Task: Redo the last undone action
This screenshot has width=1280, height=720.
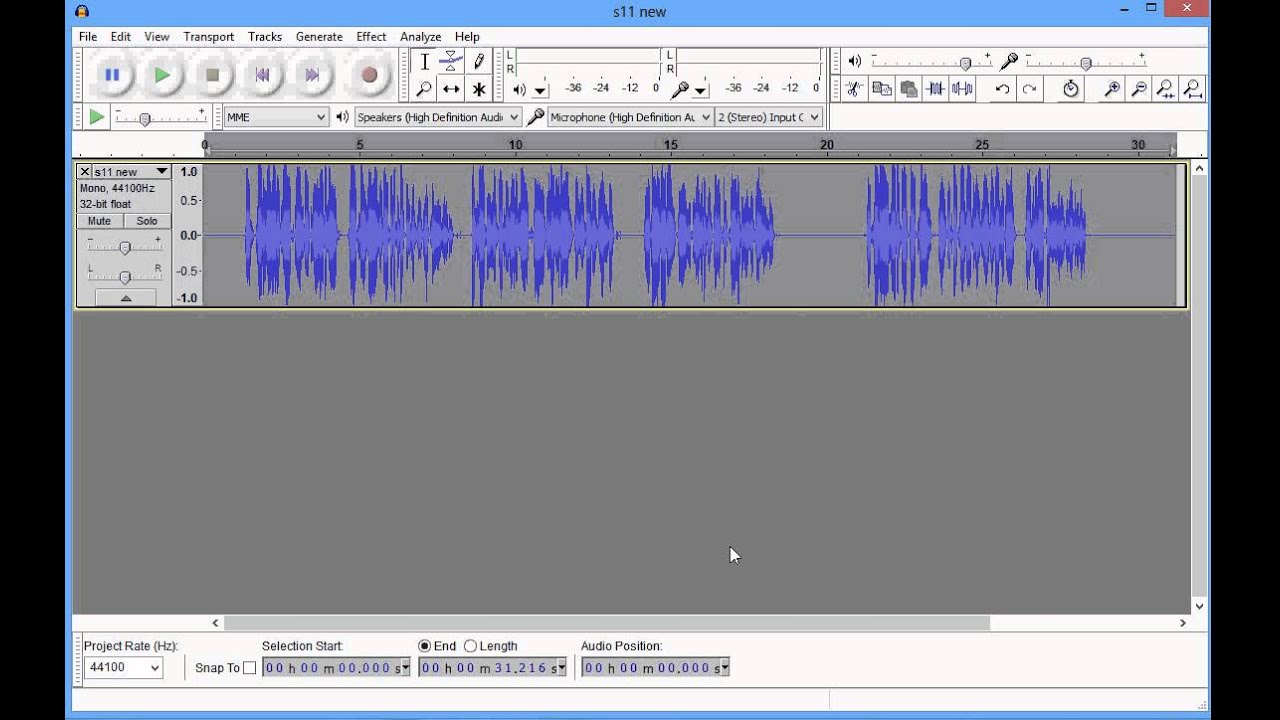Action: pyautogui.click(x=1029, y=89)
